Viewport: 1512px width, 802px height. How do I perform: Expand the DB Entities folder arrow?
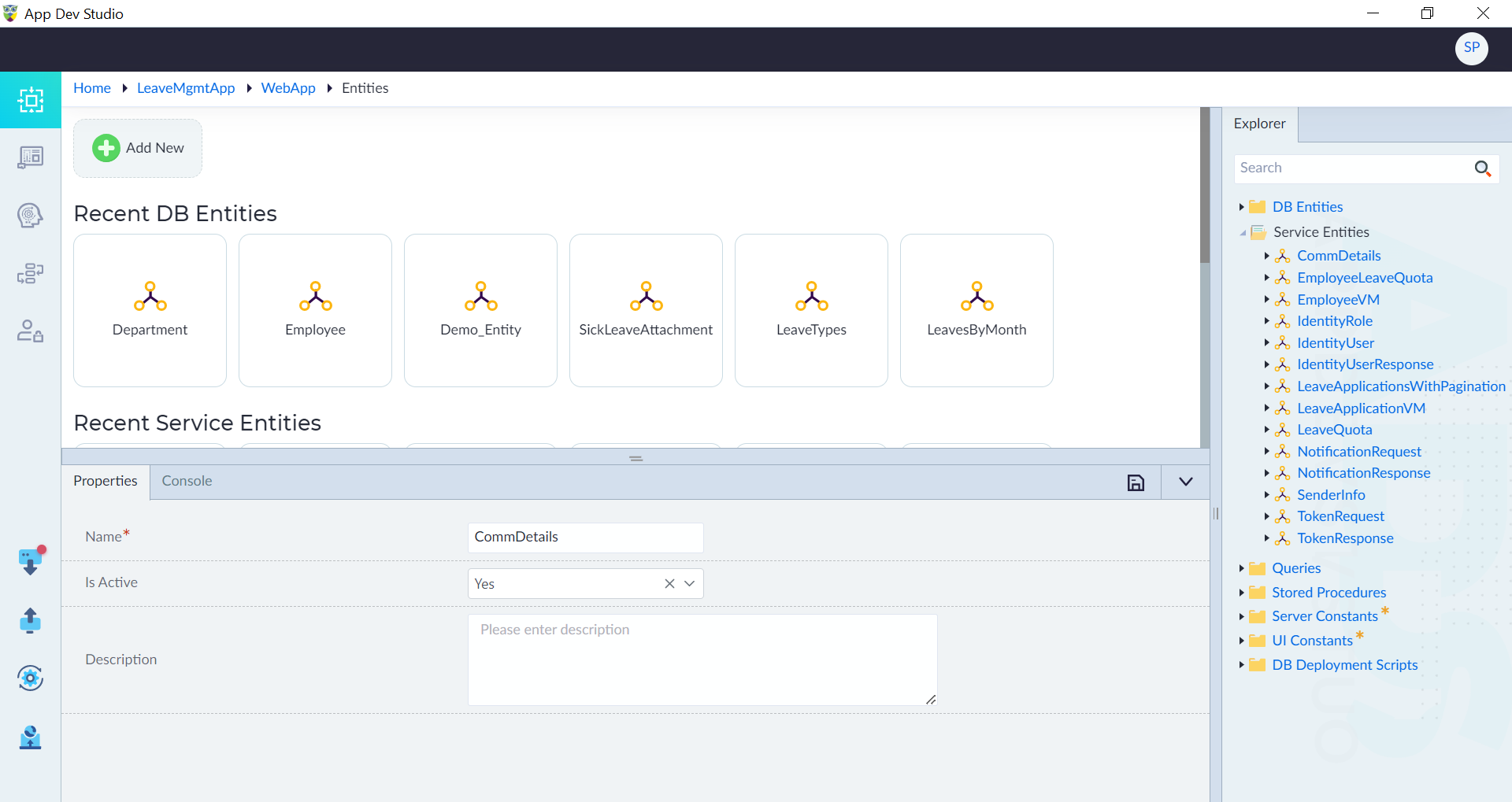(1241, 207)
